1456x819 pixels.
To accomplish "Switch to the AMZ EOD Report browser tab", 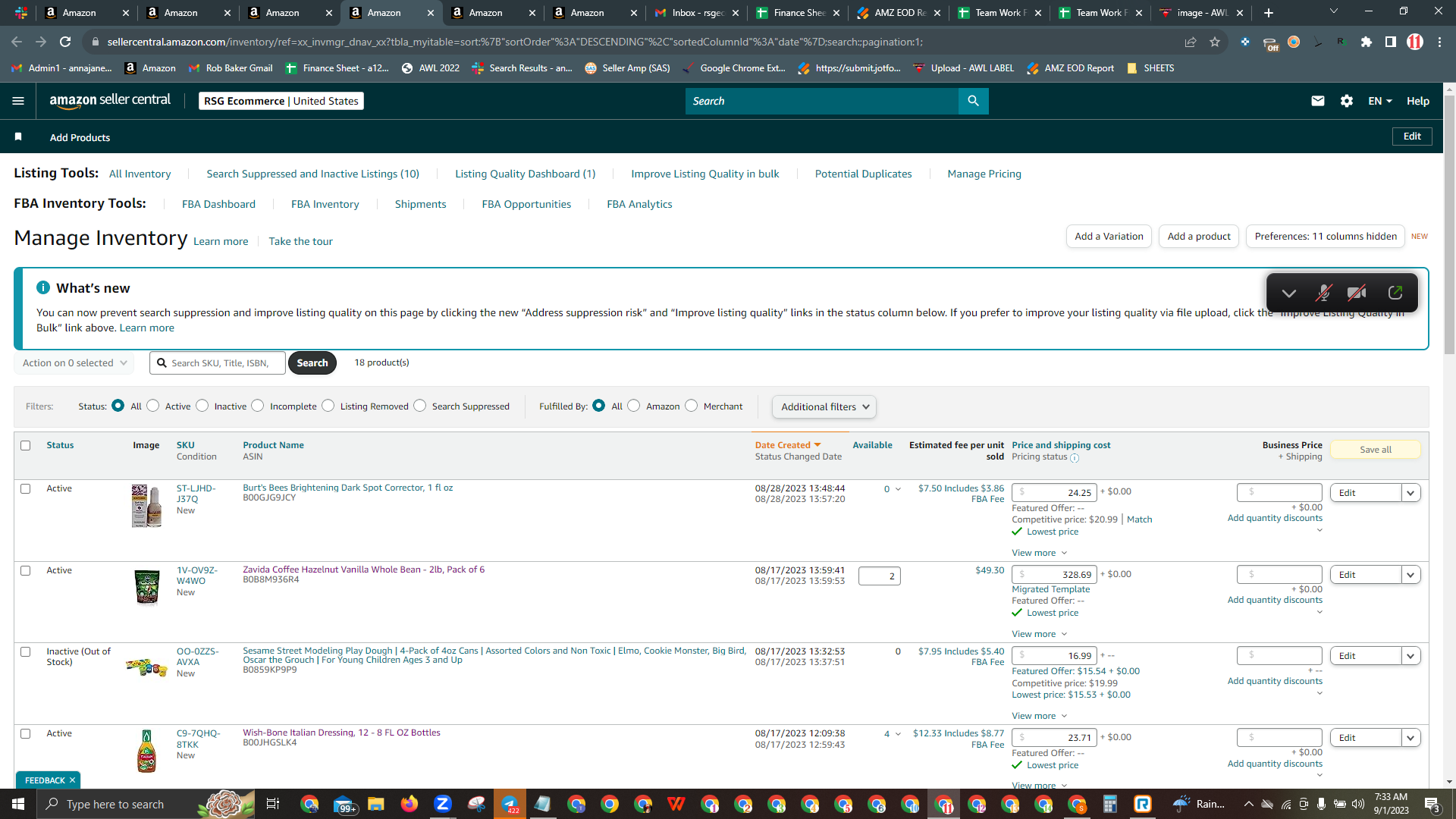I will 899,13.
